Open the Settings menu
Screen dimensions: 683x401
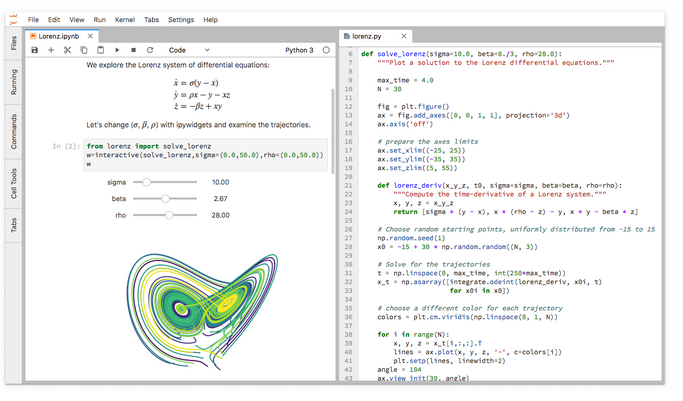pyautogui.click(x=181, y=19)
